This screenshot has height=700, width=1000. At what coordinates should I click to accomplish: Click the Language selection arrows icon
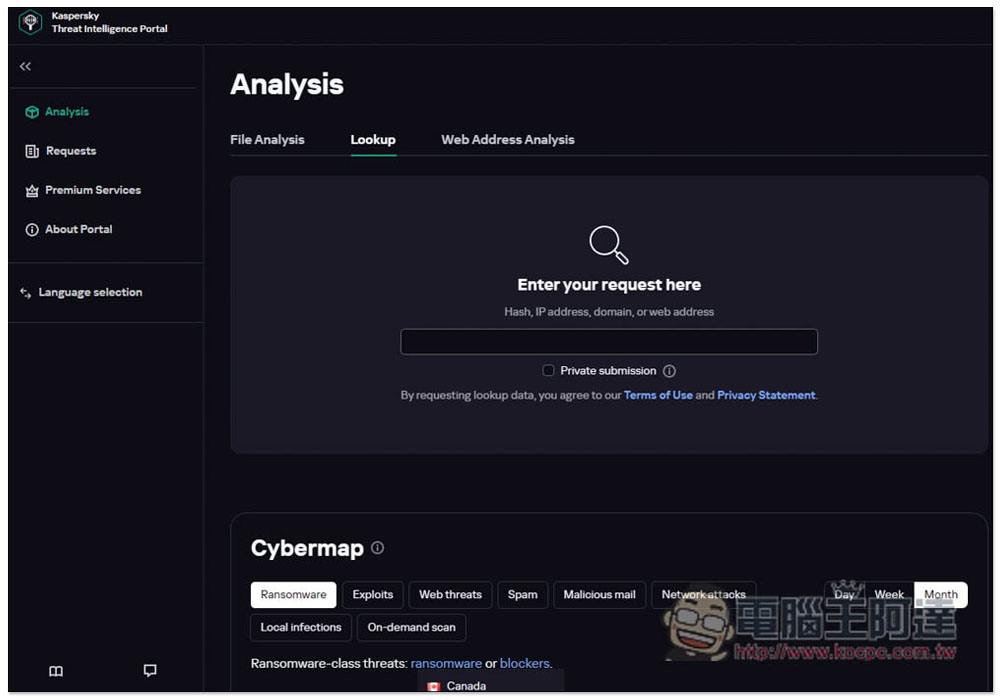(26, 293)
